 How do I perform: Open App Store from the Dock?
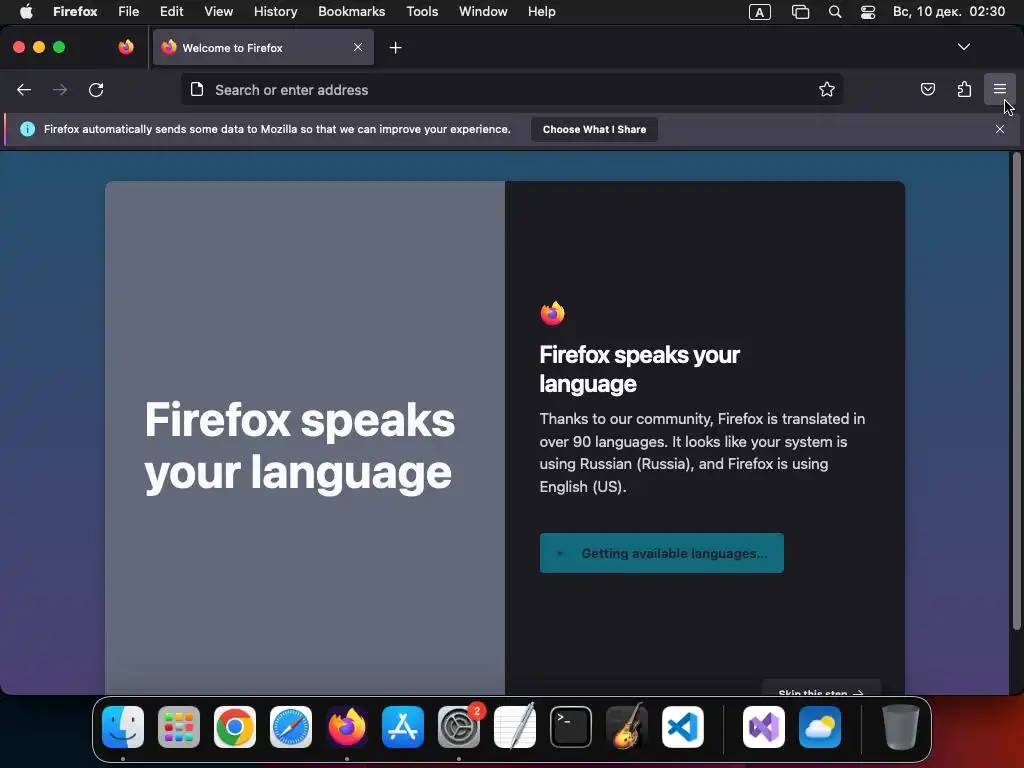[x=403, y=727]
